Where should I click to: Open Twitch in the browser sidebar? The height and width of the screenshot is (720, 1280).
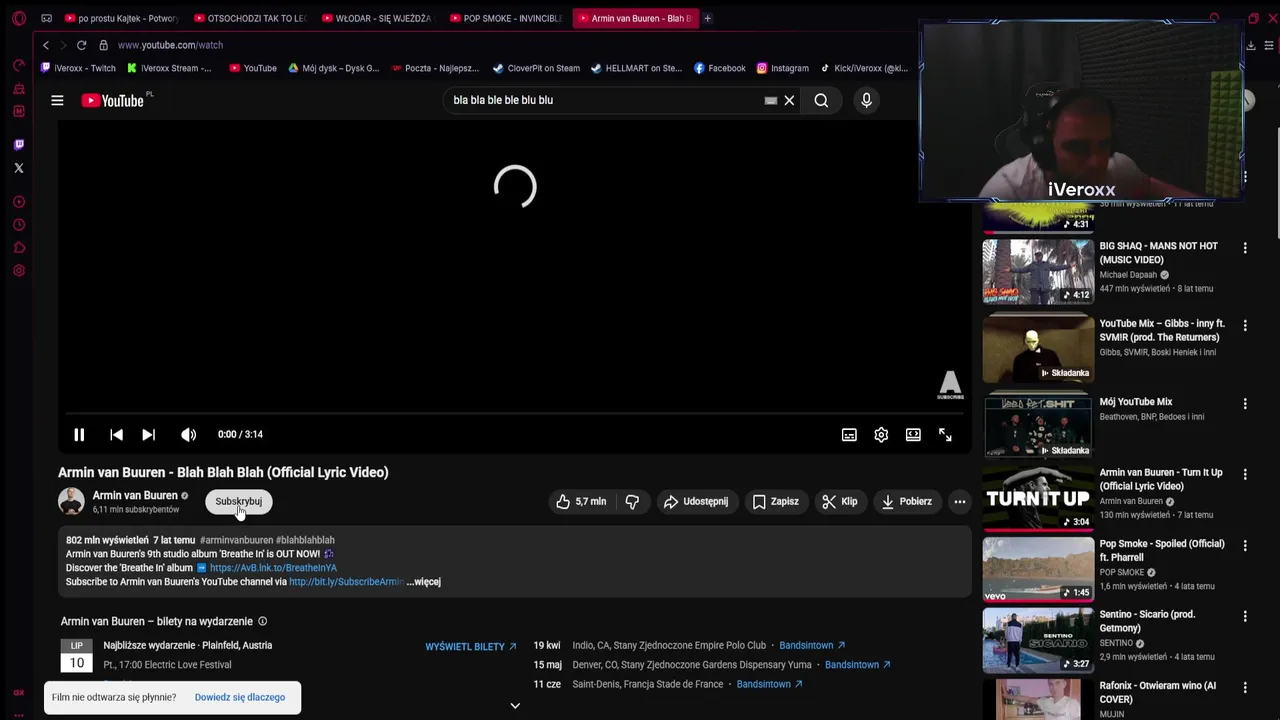coord(18,144)
